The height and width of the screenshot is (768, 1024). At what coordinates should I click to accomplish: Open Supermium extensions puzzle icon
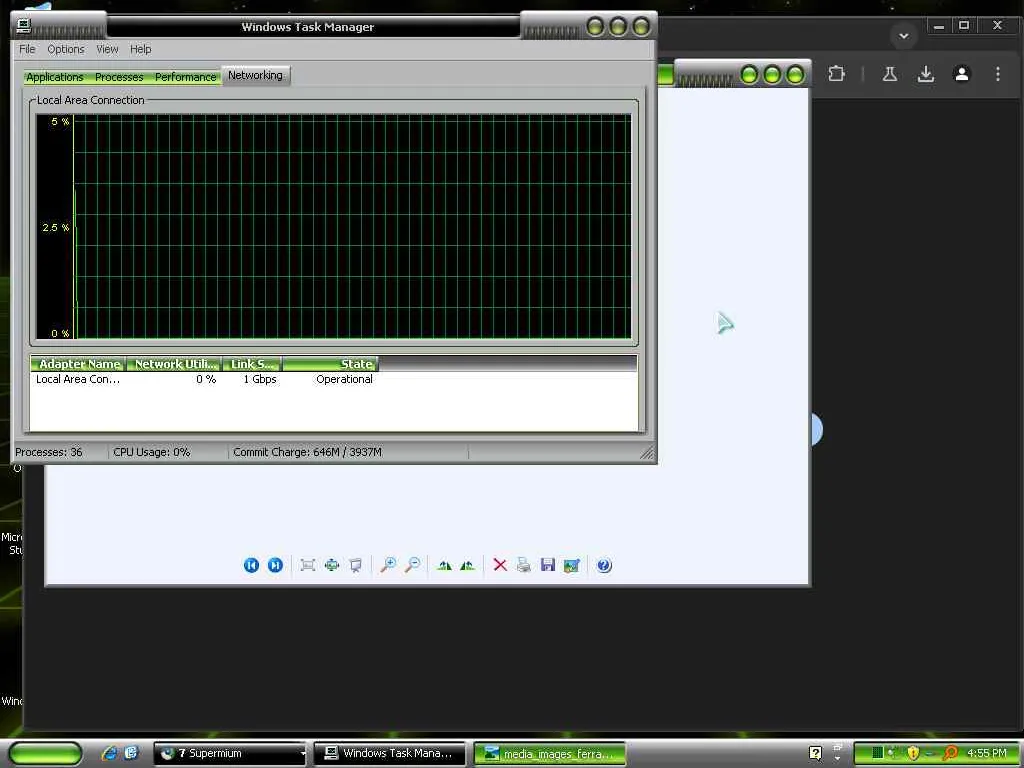pyautogui.click(x=837, y=74)
